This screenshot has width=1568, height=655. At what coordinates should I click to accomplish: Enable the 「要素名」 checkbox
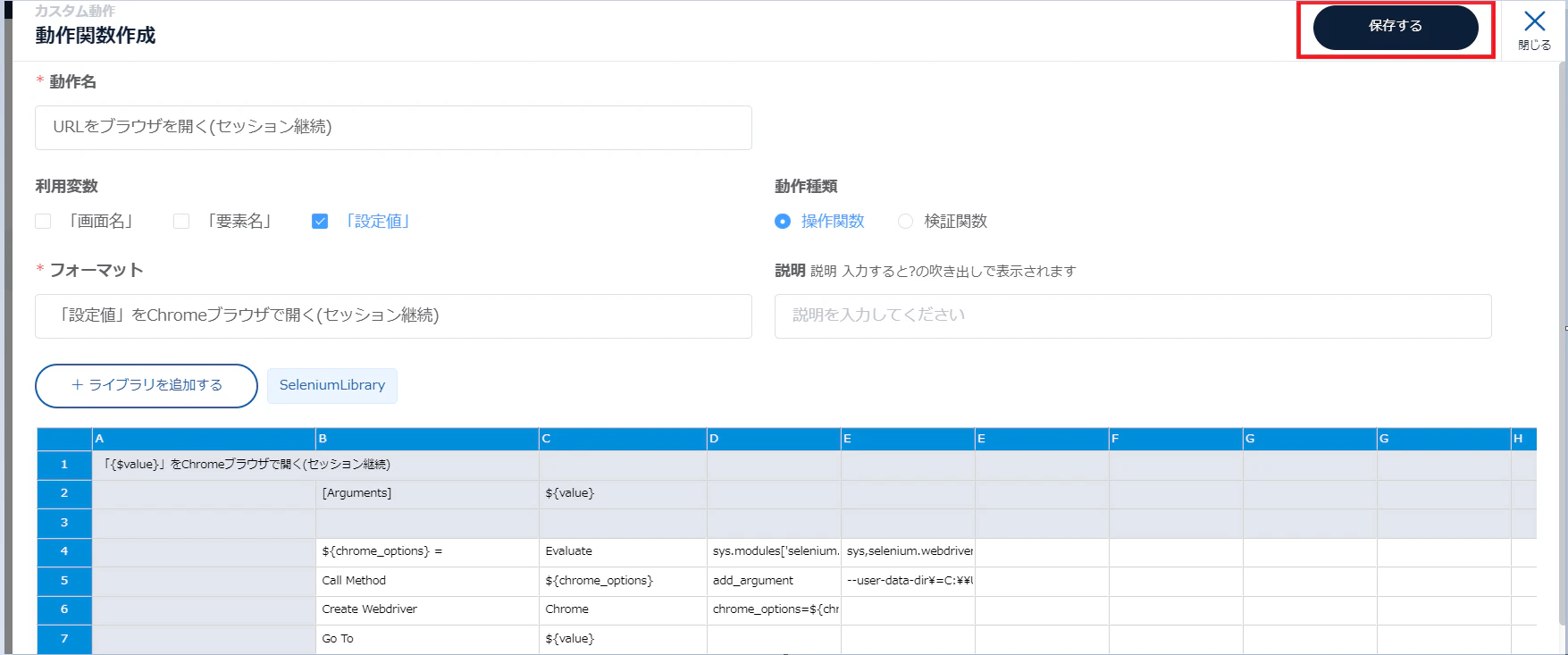coord(181,221)
